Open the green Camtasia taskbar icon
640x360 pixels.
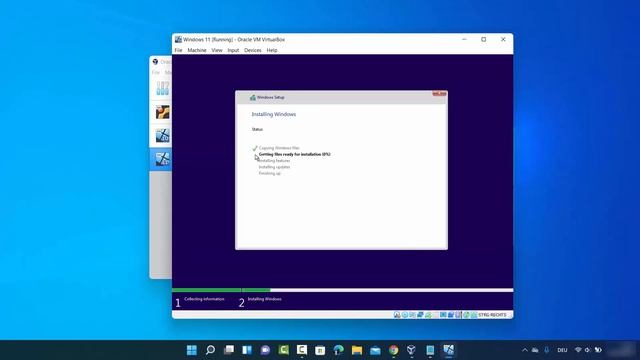(284, 350)
